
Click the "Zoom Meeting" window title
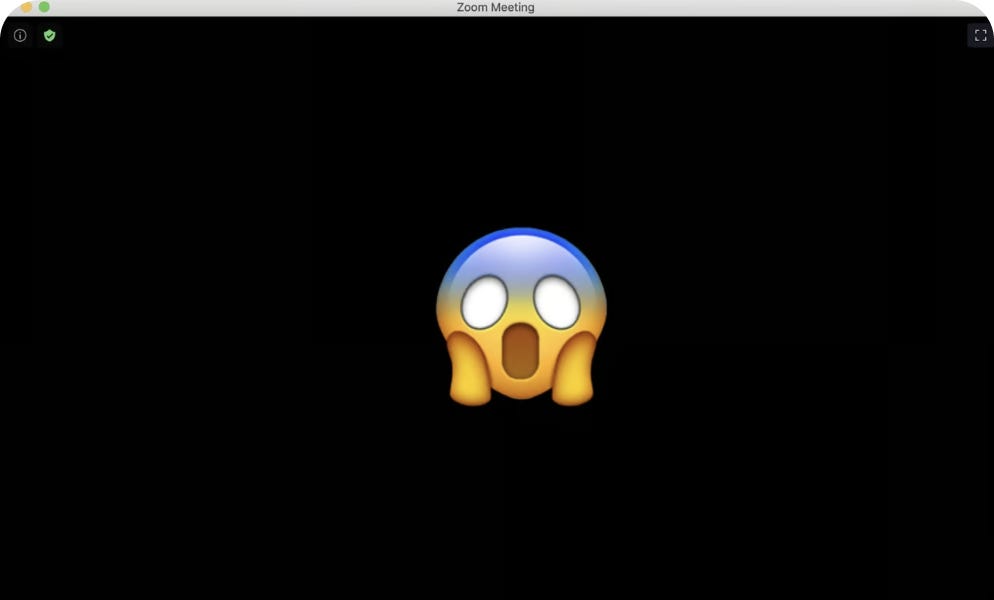[x=495, y=8]
